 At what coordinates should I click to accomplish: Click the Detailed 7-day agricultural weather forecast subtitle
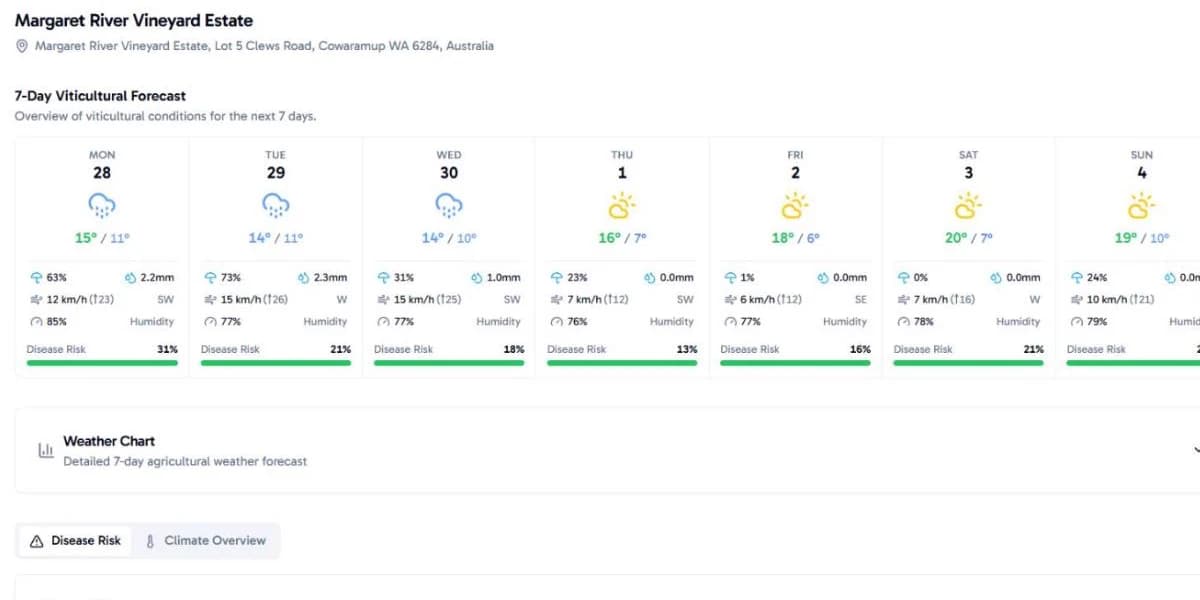(185, 462)
